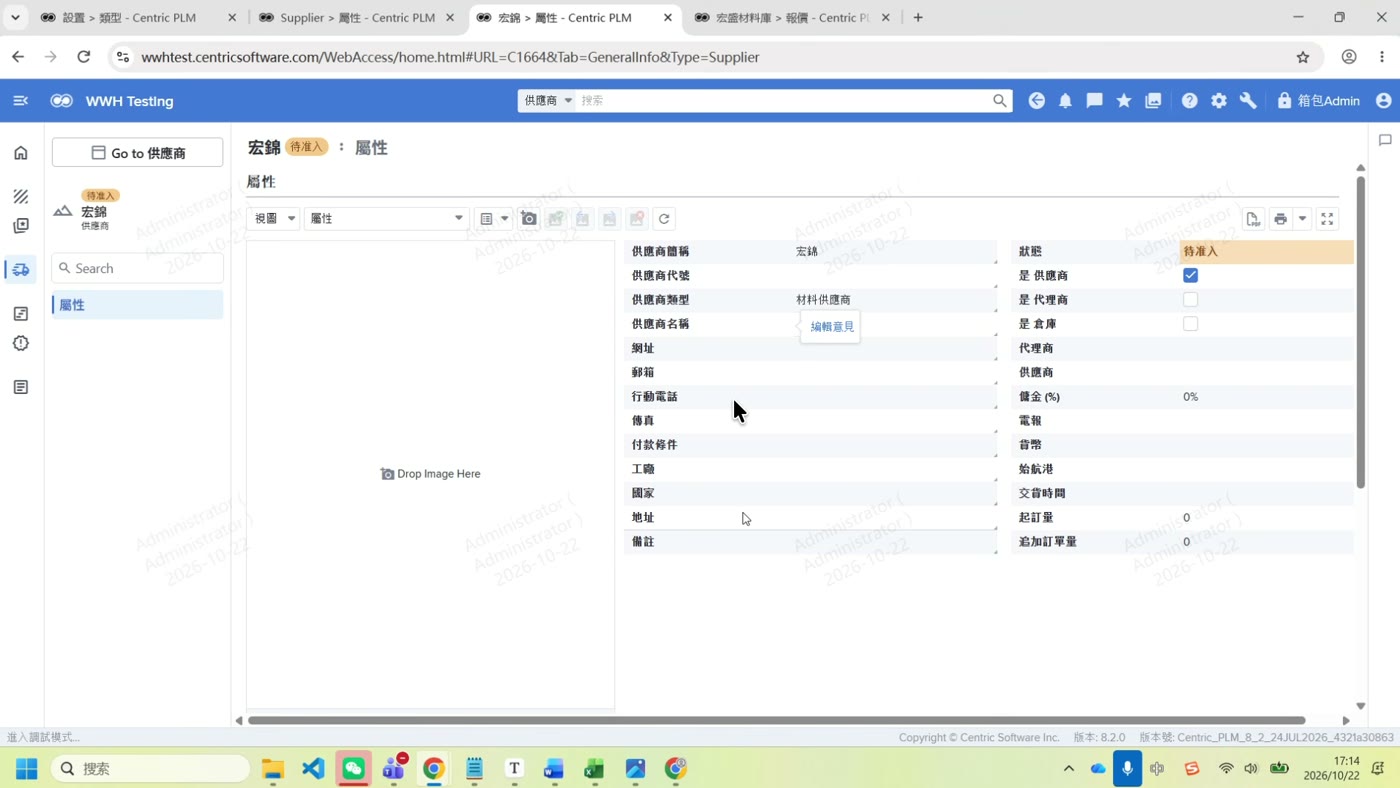This screenshot has width=1400, height=788.
Task: Open the user account avatar icon
Action: click(x=1383, y=101)
